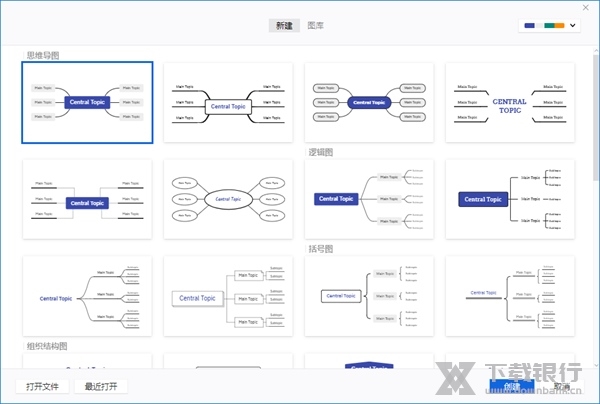Select mind map with blue center and underlined topics
The height and width of the screenshot is (404, 600).
tap(88, 199)
